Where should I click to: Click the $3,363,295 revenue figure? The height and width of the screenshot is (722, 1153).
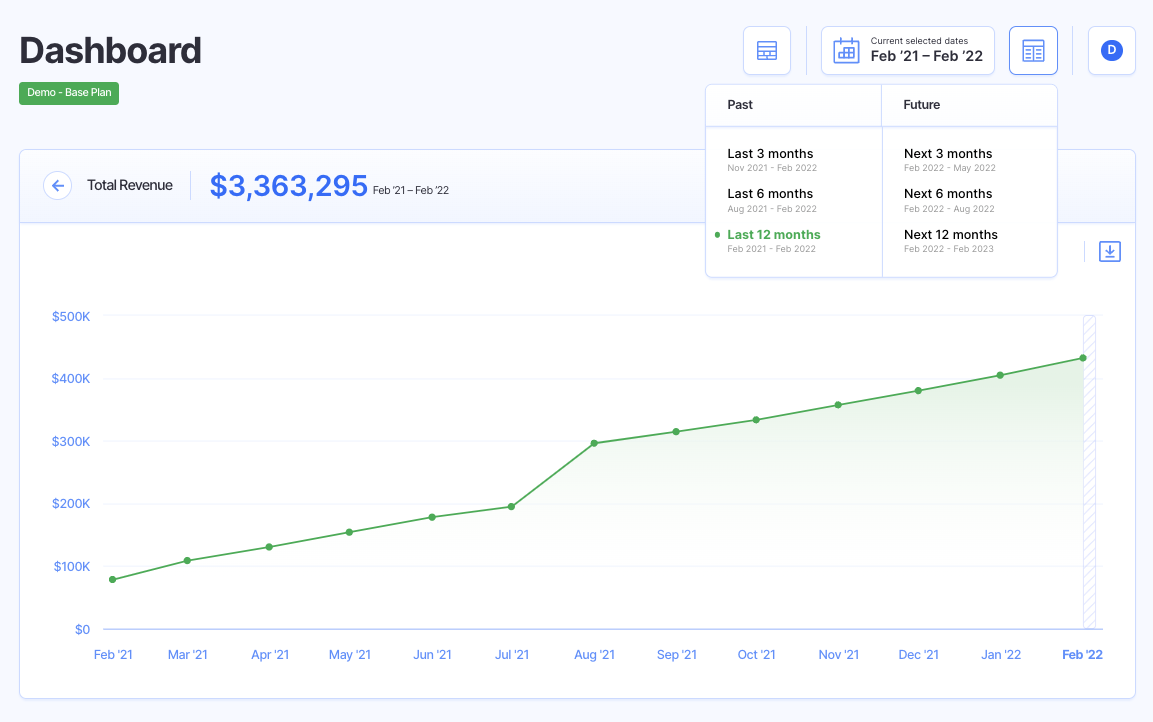click(x=288, y=185)
